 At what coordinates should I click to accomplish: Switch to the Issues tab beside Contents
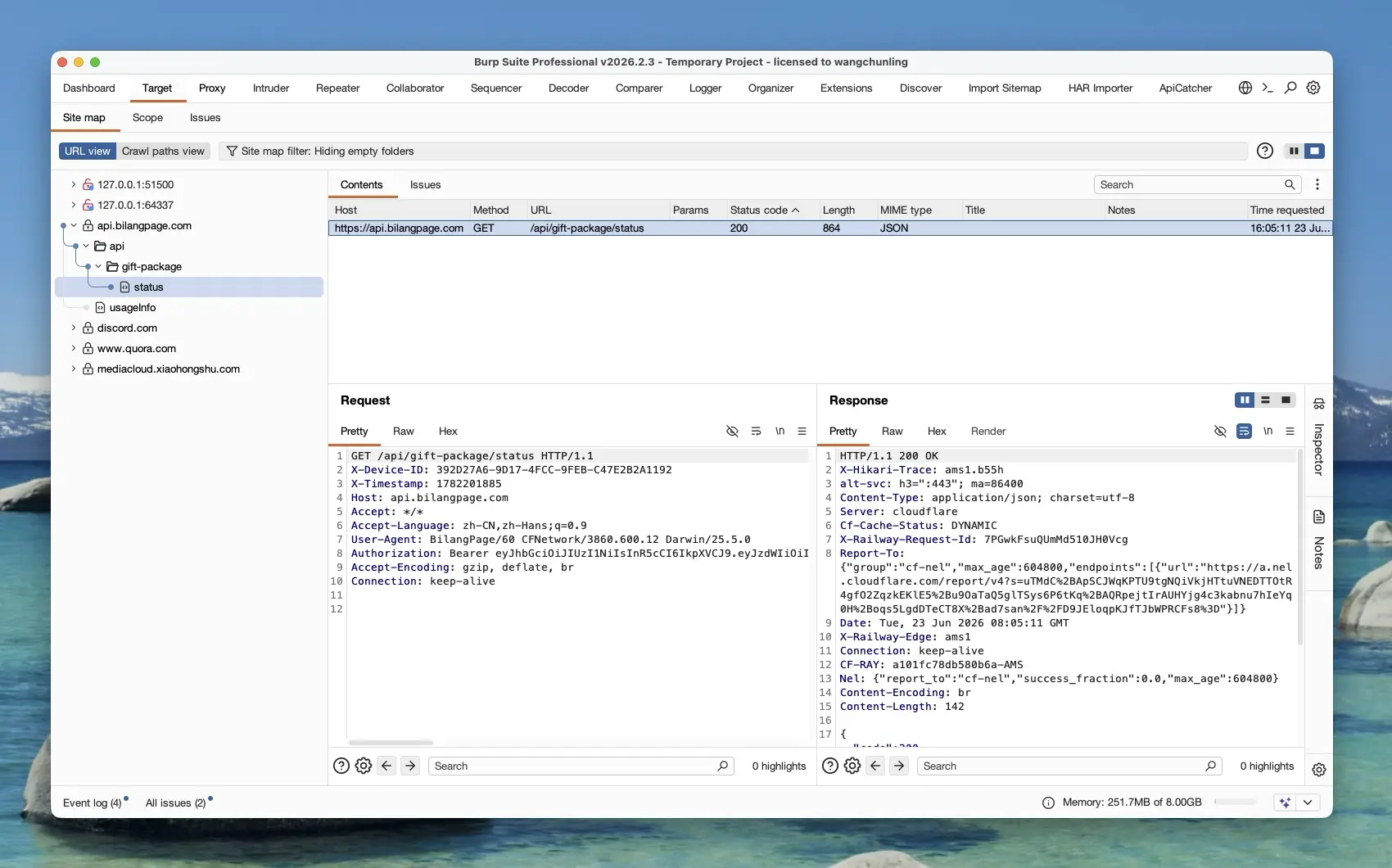click(x=425, y=184)
